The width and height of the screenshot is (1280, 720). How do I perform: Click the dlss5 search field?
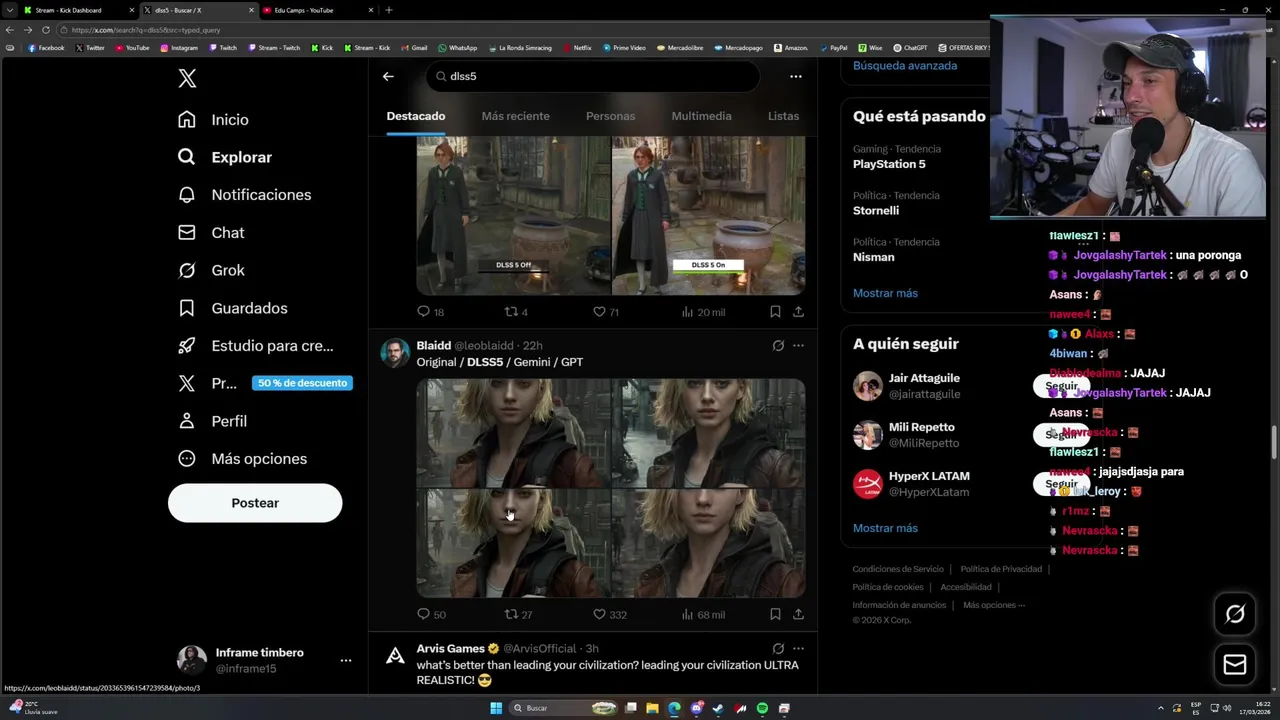click(593, 76)
